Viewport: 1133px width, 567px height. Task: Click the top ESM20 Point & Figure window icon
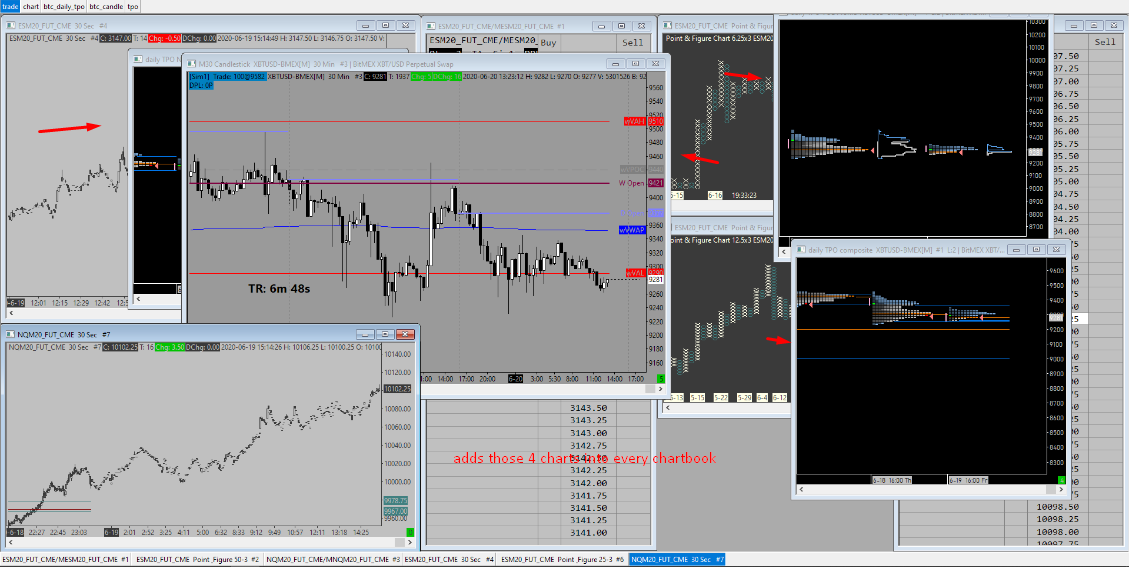tap(668, 26)
